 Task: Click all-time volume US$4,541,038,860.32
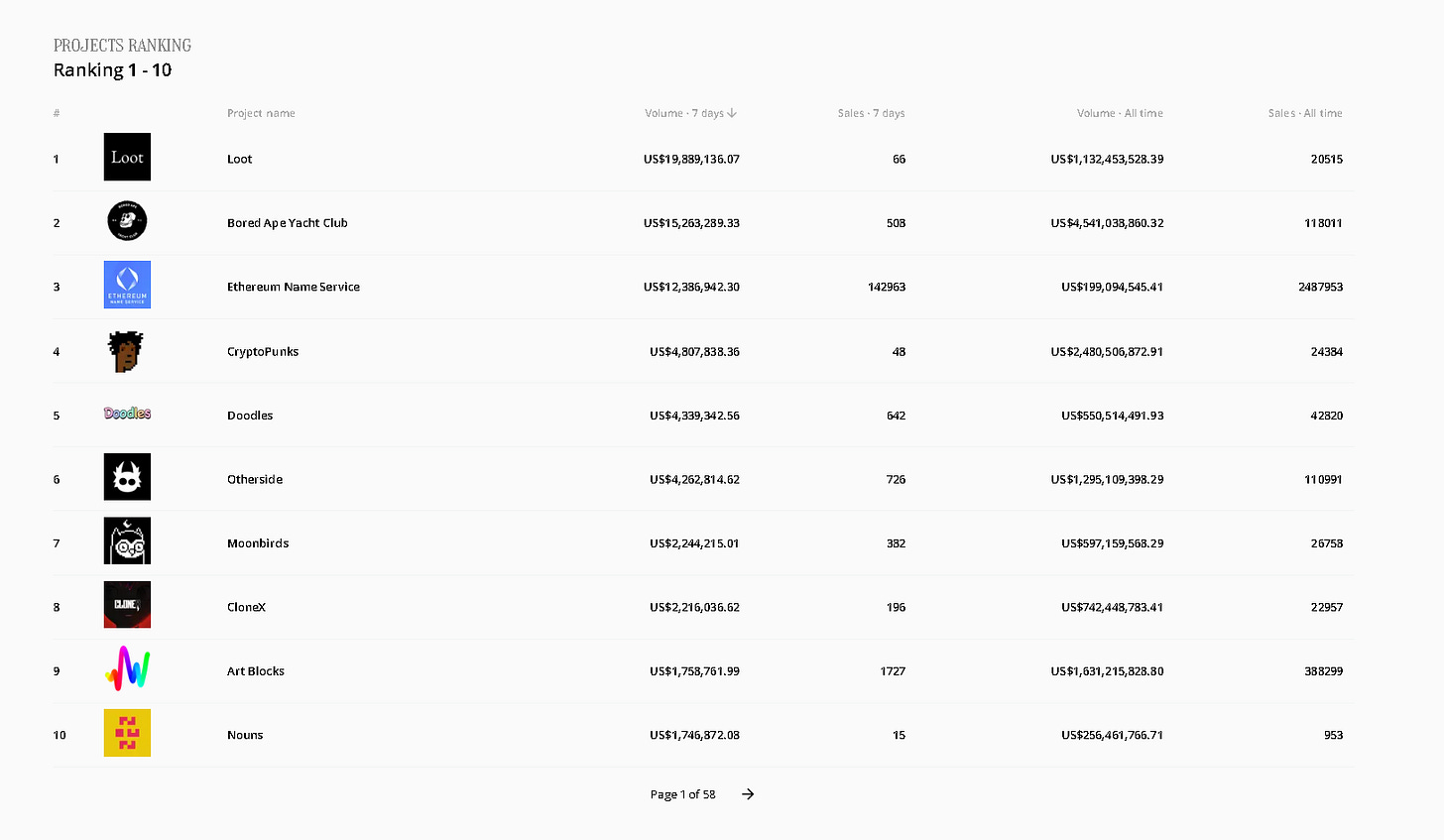click(x=1107, y=223)
